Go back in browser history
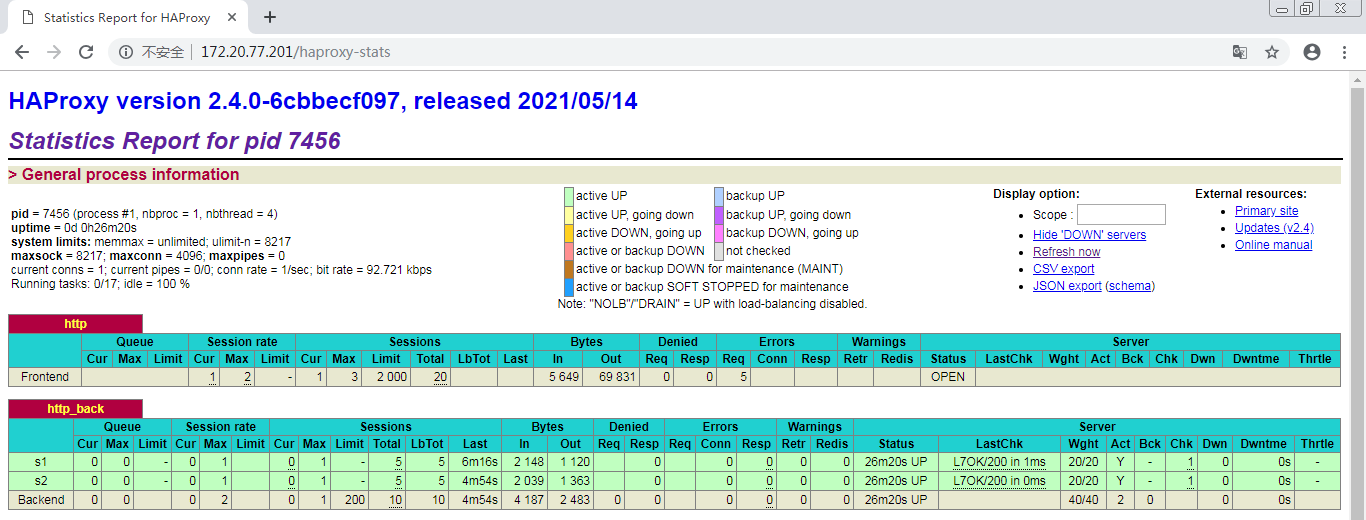 coord(22,52)
